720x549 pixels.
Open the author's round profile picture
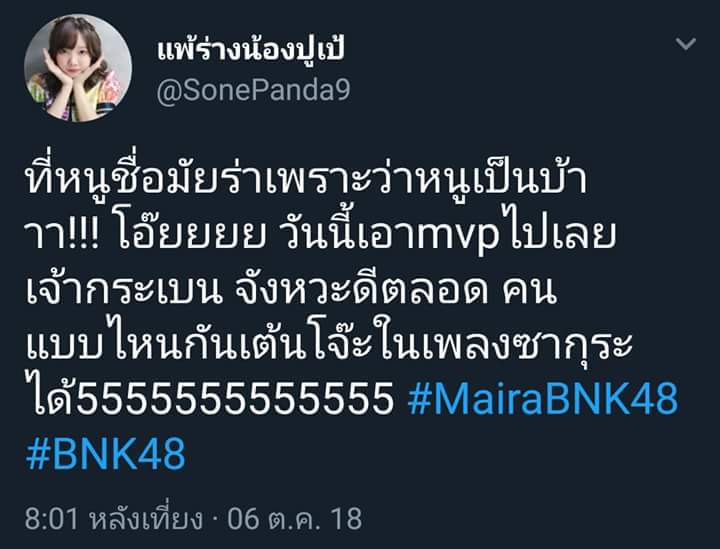78,68
